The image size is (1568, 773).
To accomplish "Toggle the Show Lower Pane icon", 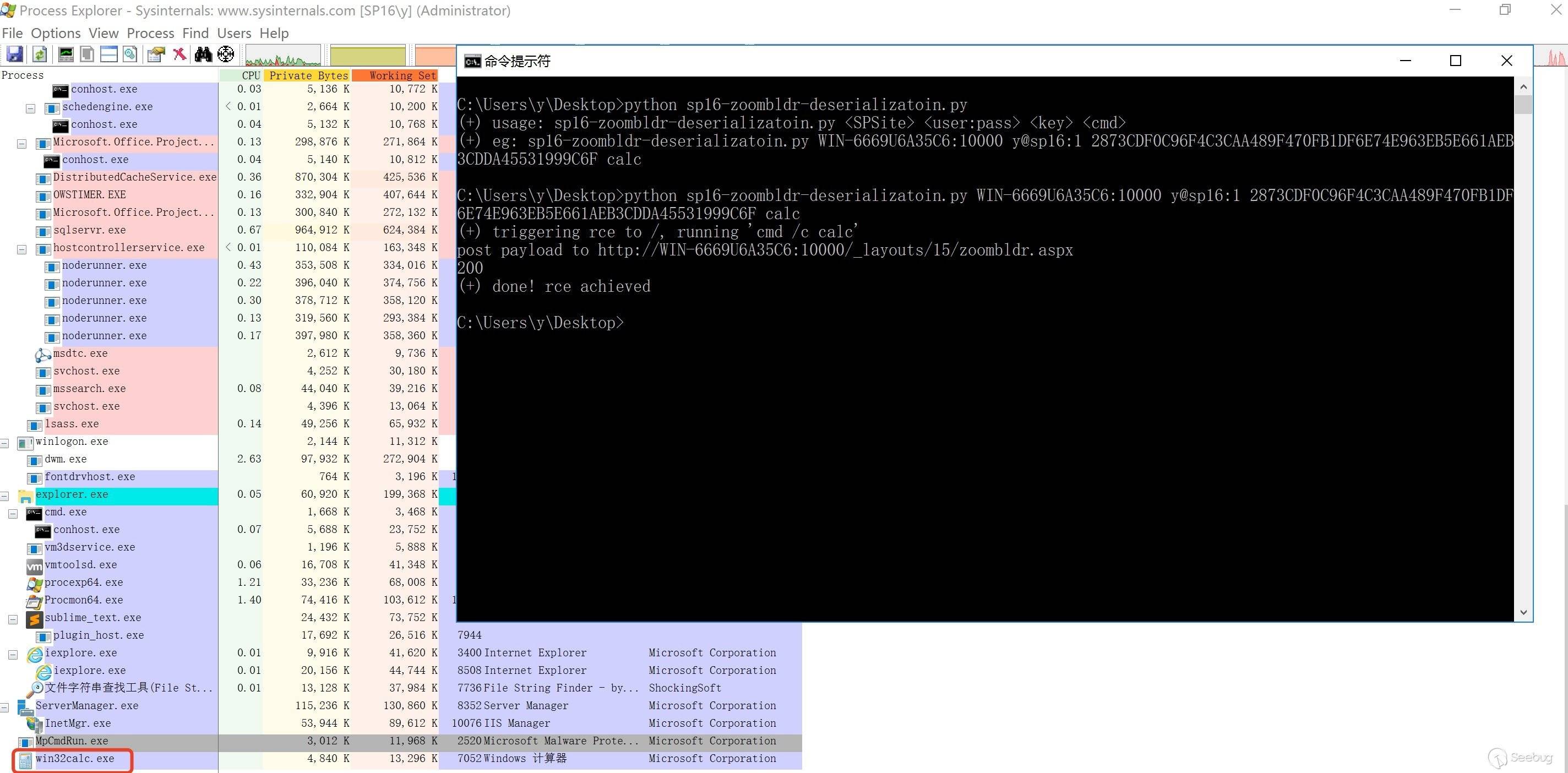I will pos(109,55).
